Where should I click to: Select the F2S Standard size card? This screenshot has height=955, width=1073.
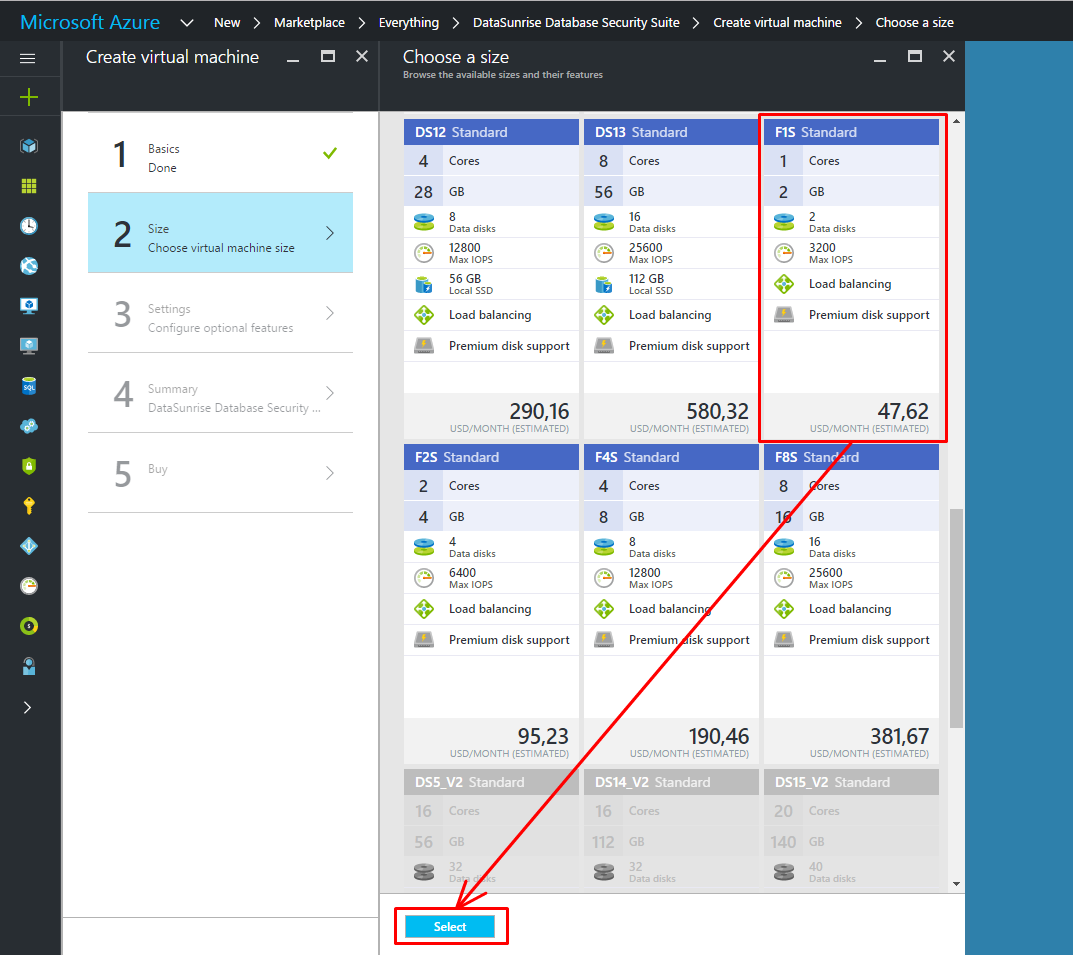point(491,603)
